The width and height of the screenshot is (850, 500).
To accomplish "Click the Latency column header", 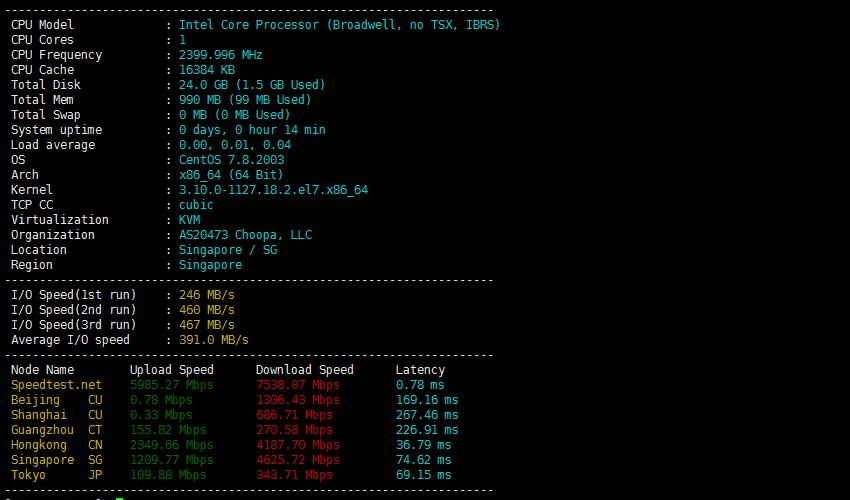I will 420,370.
